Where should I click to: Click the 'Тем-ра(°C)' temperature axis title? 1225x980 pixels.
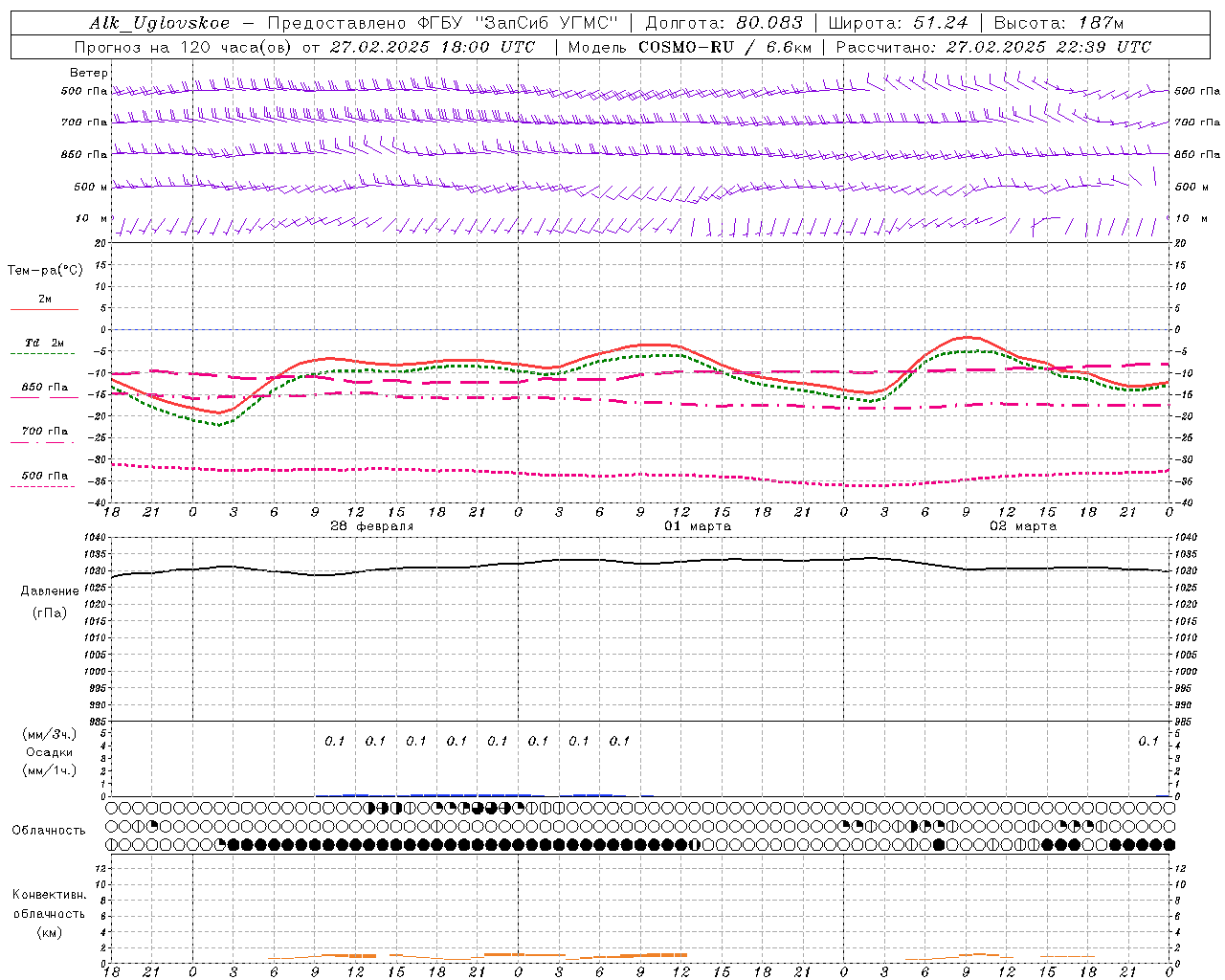45,270
